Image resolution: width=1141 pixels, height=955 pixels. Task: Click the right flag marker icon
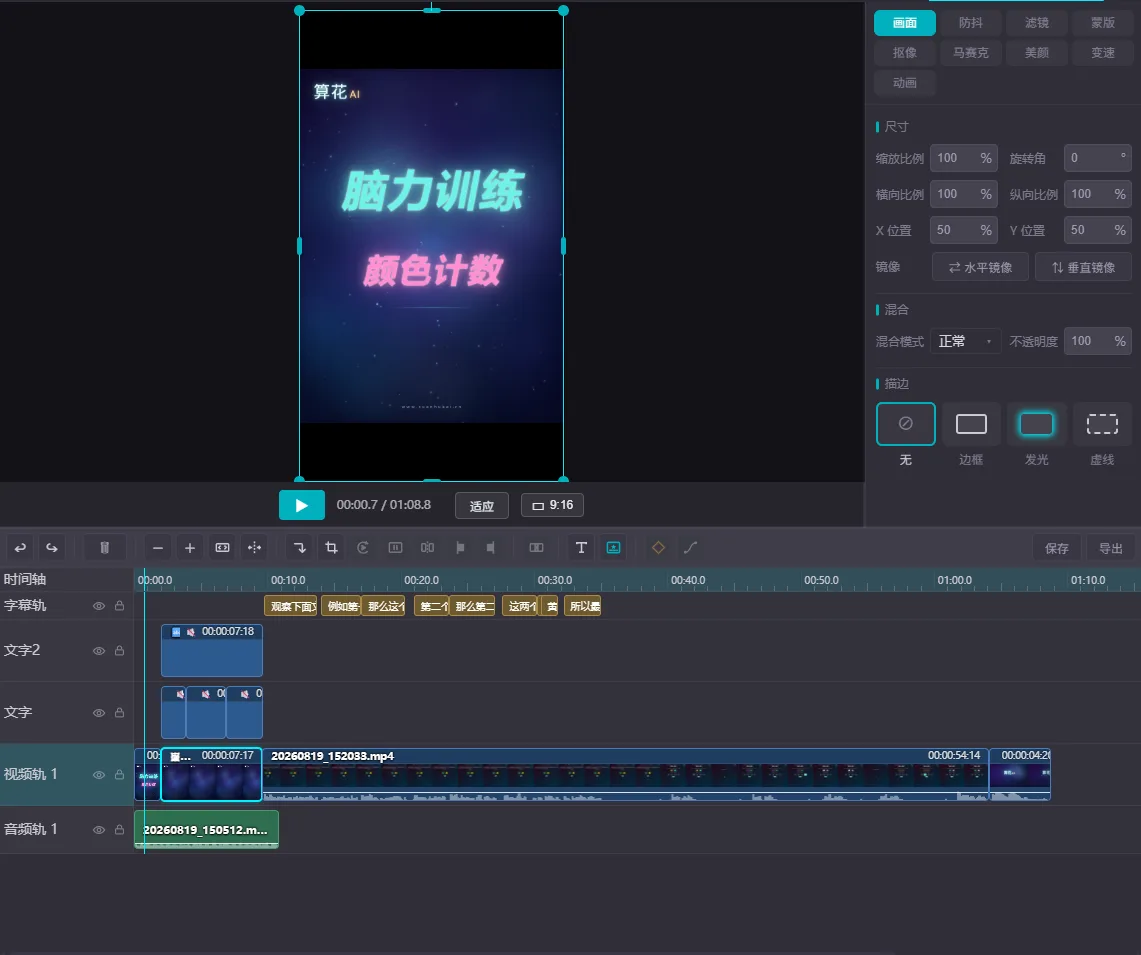click(490, 547)
